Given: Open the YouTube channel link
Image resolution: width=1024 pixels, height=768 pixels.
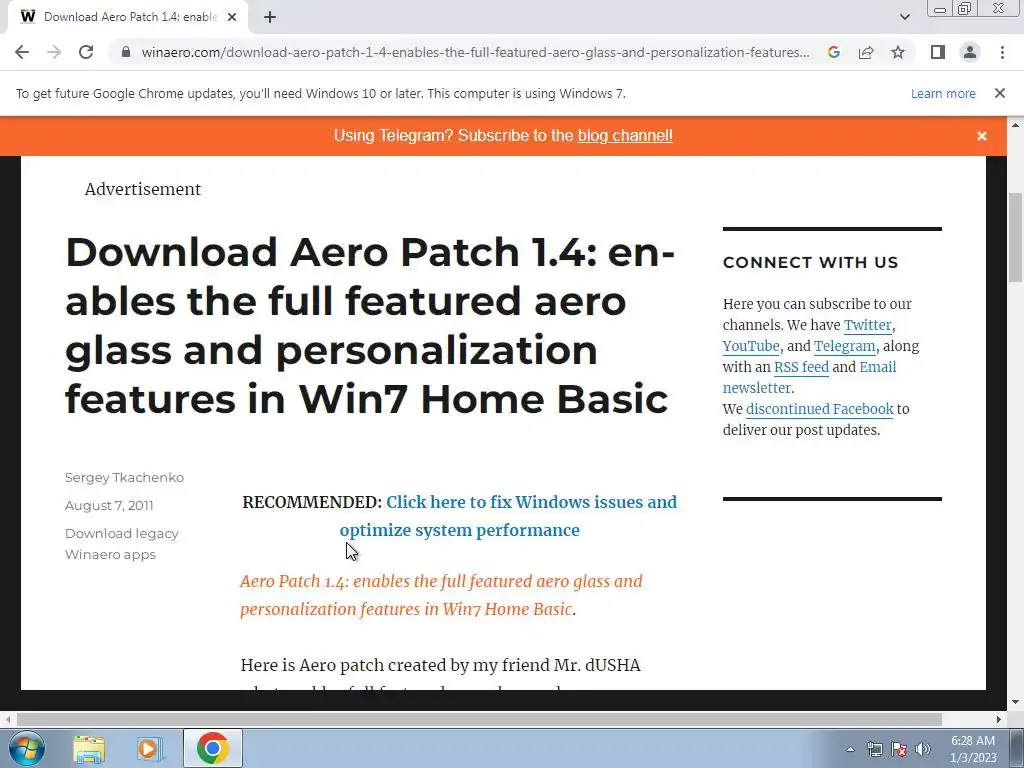Looking at the screenshot, I should [x=751, y=345].
